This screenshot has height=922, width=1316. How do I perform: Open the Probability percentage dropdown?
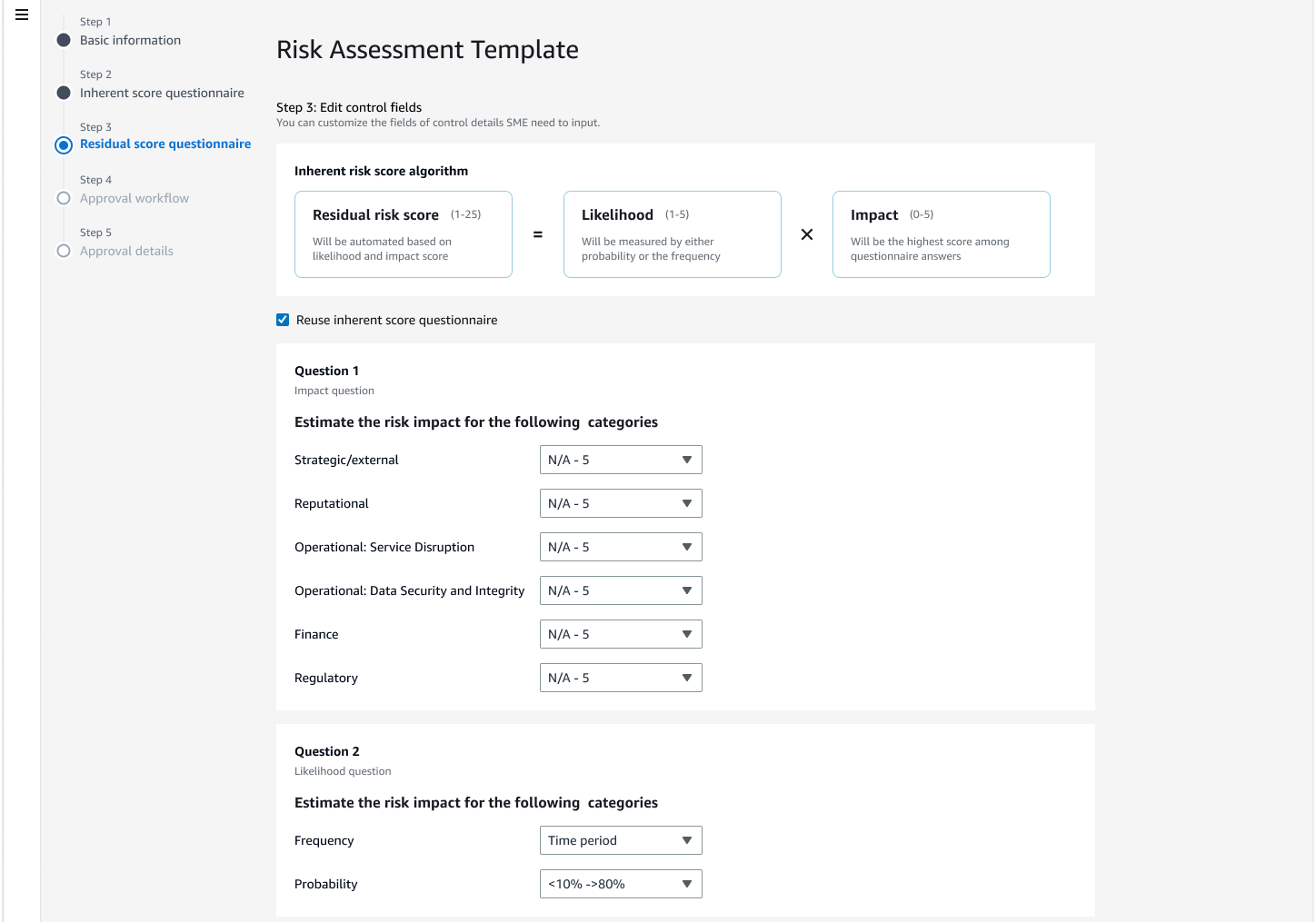coord(621,884)
